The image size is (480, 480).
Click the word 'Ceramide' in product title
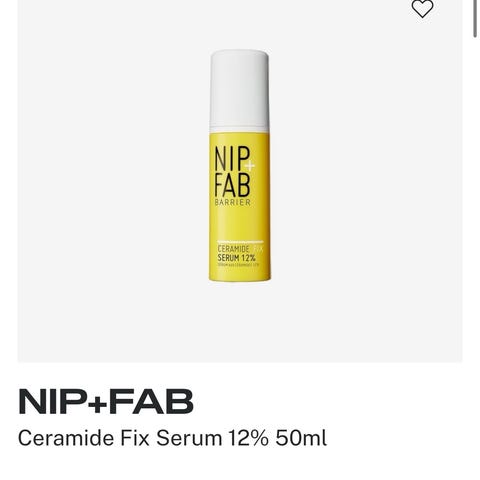66,438
